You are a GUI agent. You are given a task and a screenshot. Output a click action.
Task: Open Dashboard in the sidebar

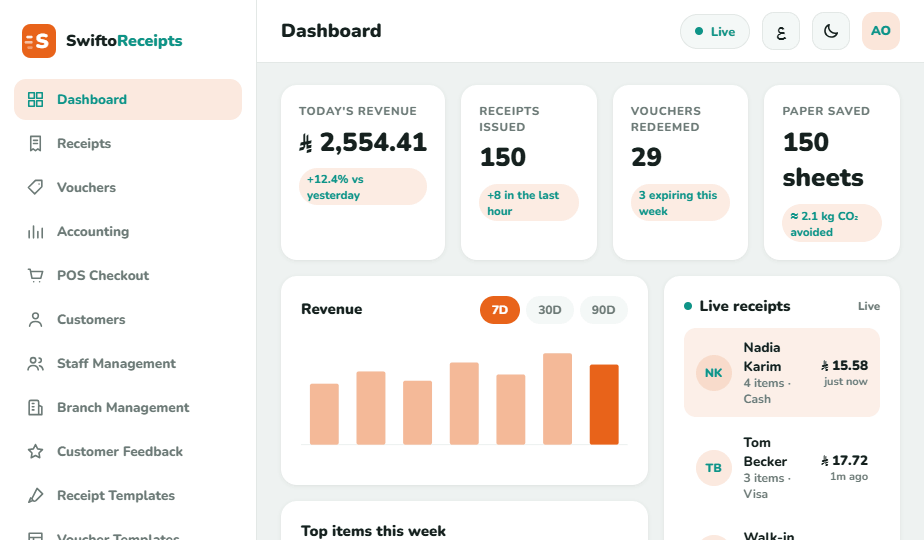click(128, 100)
